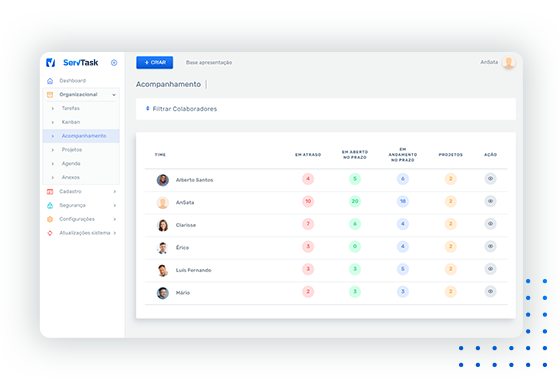Click the user avatar at top right
The image size is (560, 388).
[508, 63]
